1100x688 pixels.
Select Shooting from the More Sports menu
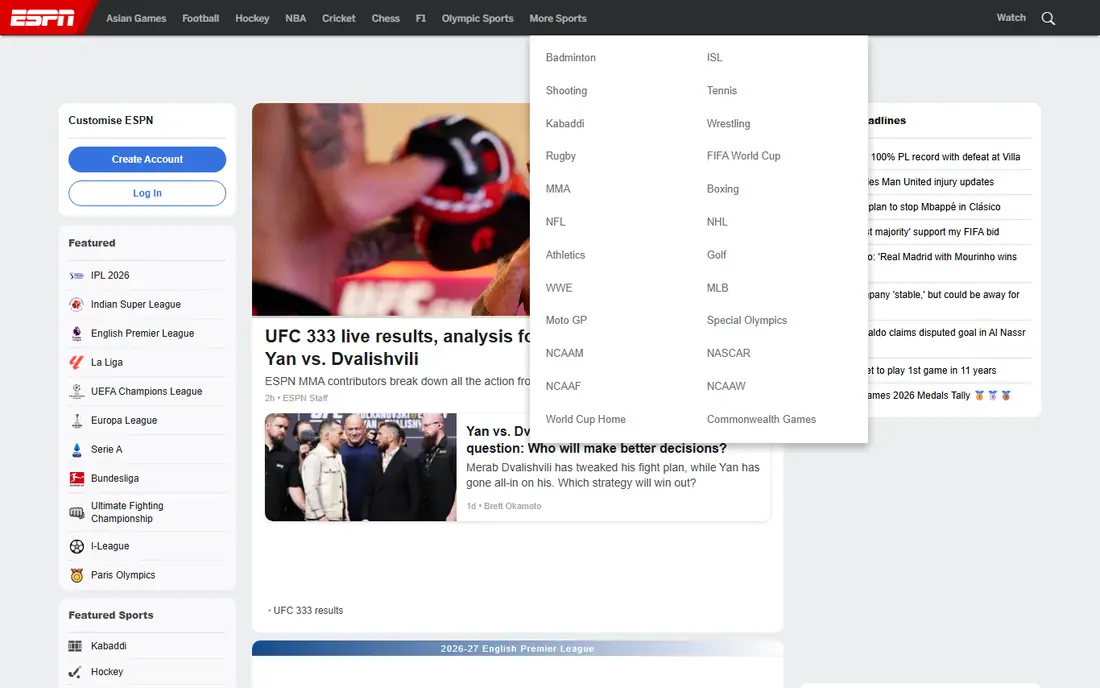click(x=566, y=90)
